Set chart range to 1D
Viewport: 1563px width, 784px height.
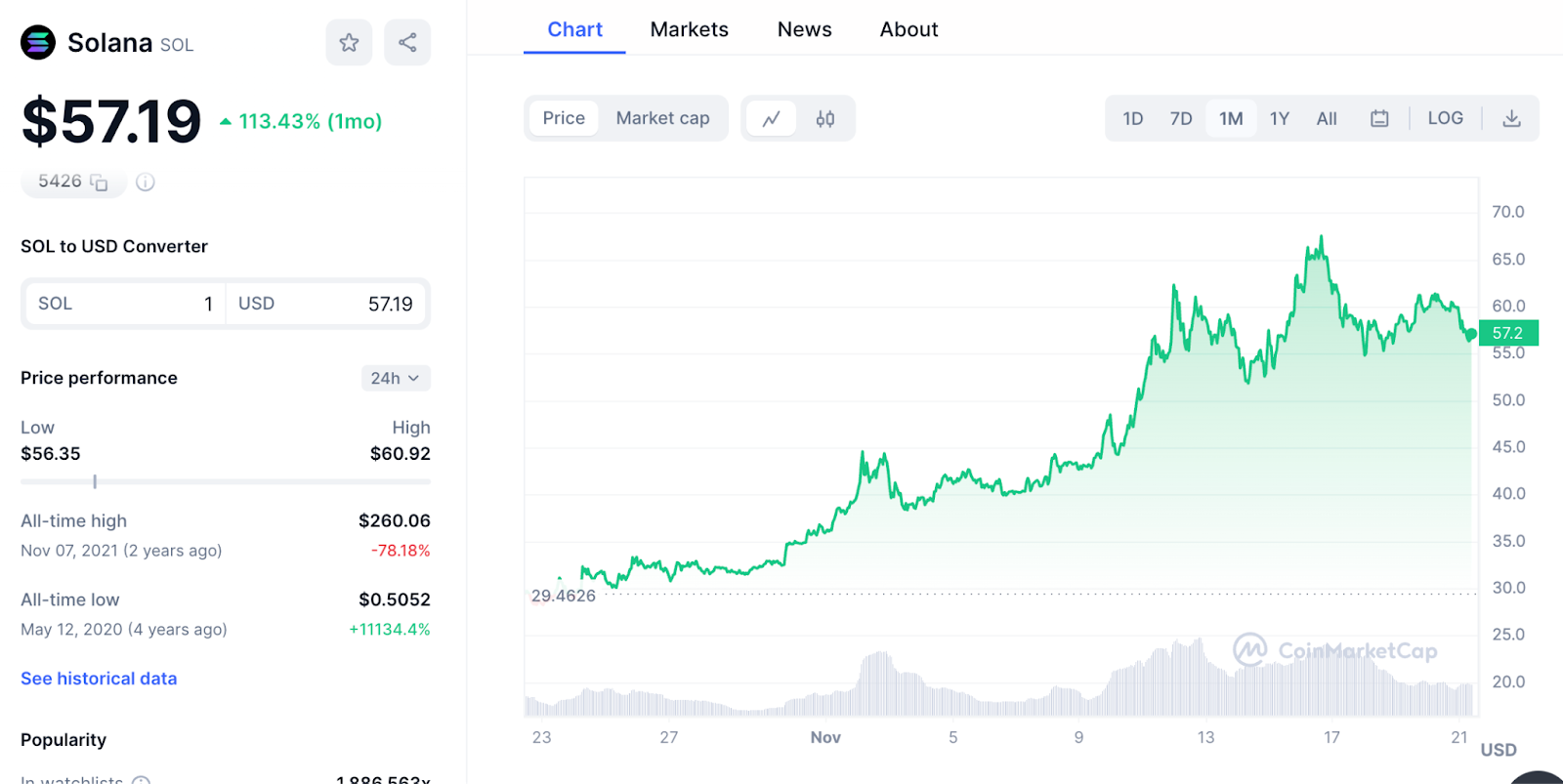[x=1133, y=118]
